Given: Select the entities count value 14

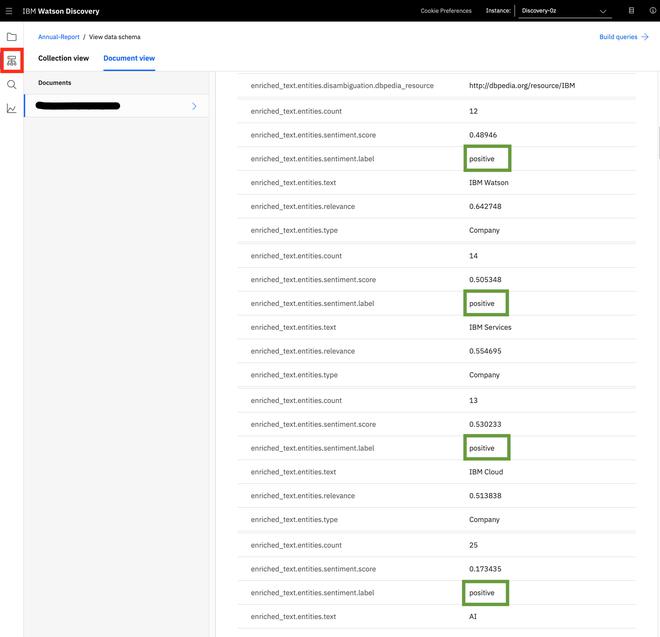Looking at the screenshot, I should 474,256.
